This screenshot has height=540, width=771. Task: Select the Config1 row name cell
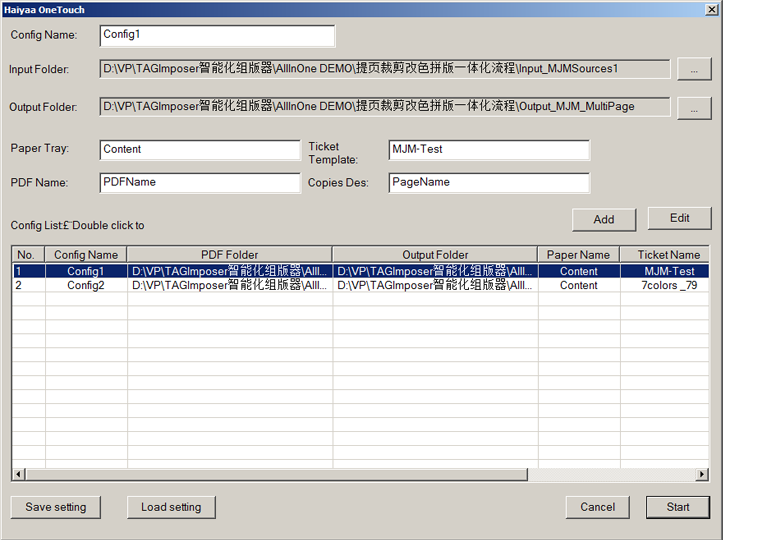(86, 271)
